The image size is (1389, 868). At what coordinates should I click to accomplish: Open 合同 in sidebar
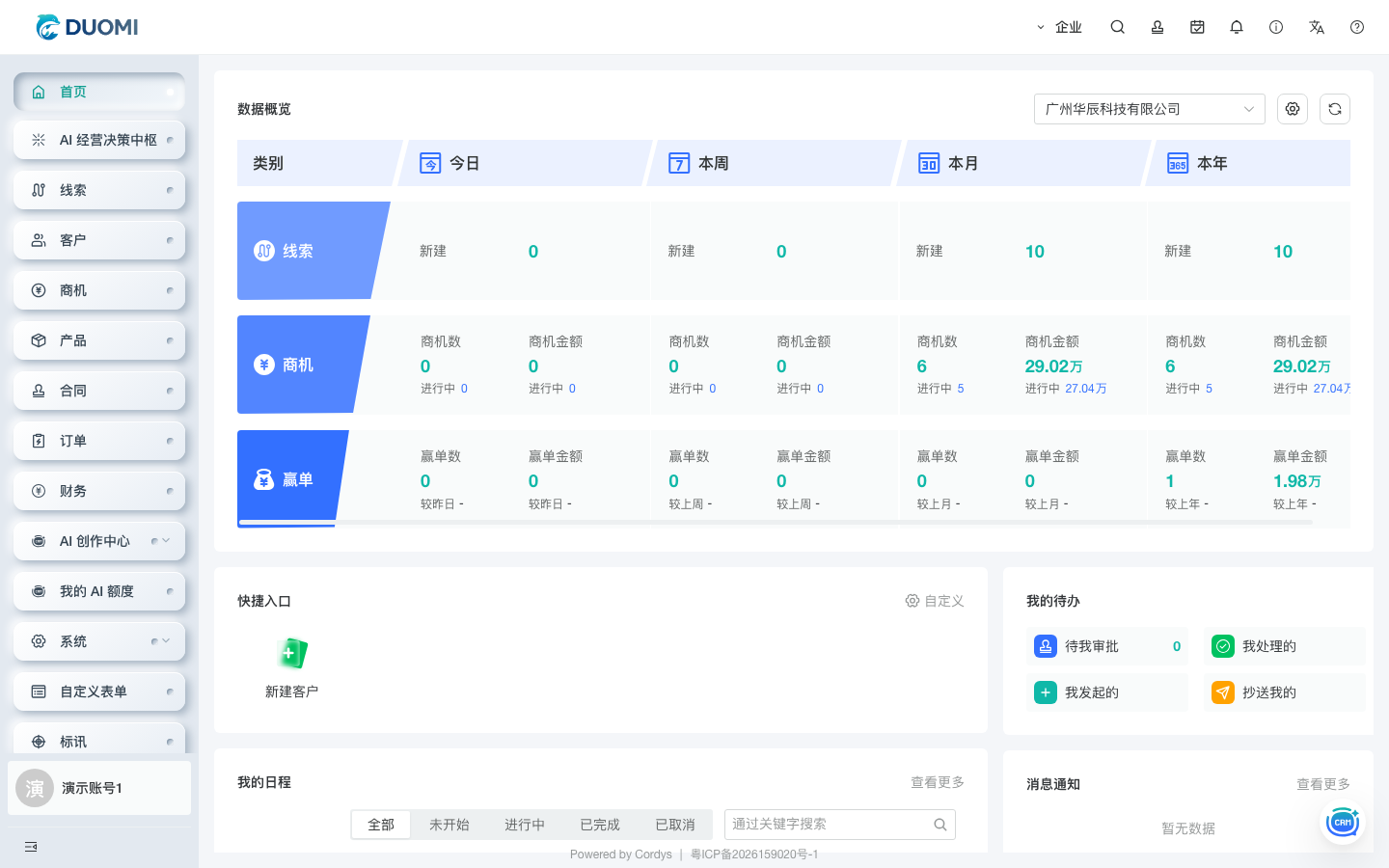pyautogui.click(x=99, y=391)
